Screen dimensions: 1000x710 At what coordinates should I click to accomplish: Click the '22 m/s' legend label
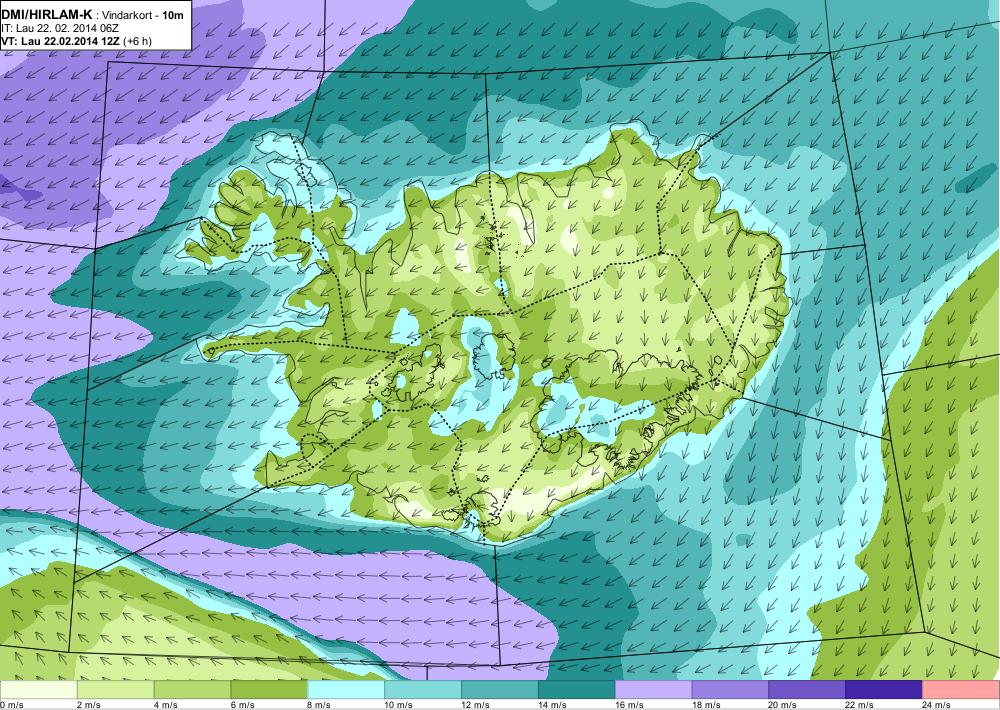859,705
